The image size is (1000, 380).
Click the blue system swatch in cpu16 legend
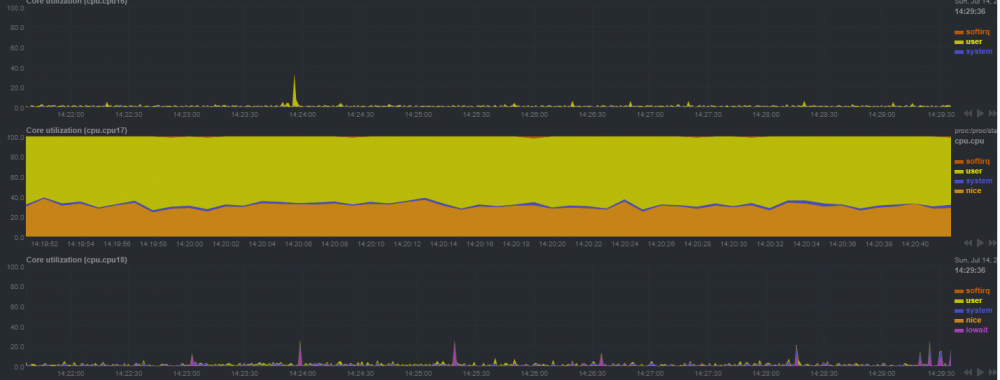959,52
